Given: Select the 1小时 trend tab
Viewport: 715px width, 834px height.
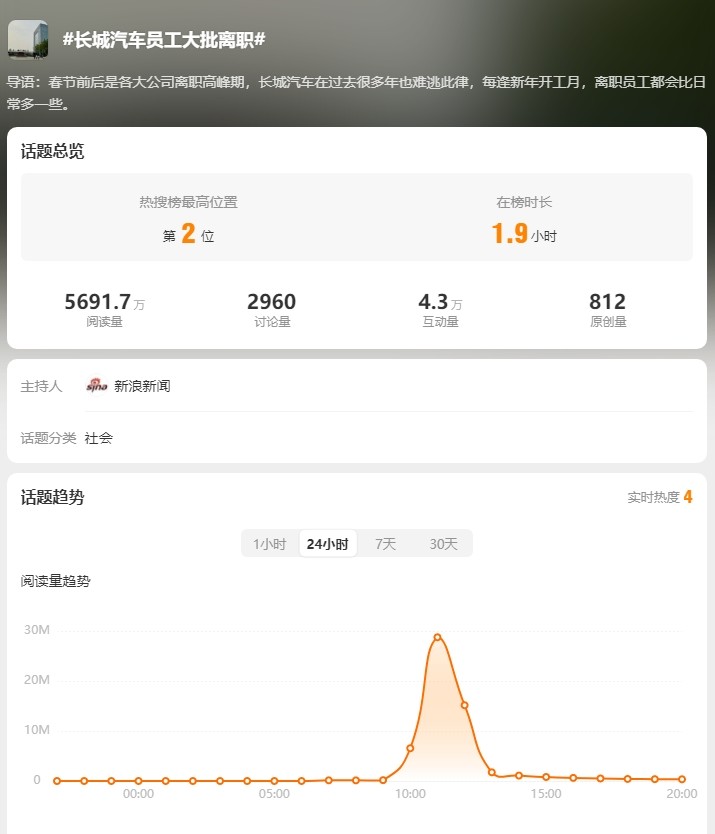Looking at the screenshot, I should pyautogui.click(x=269, y=544).
